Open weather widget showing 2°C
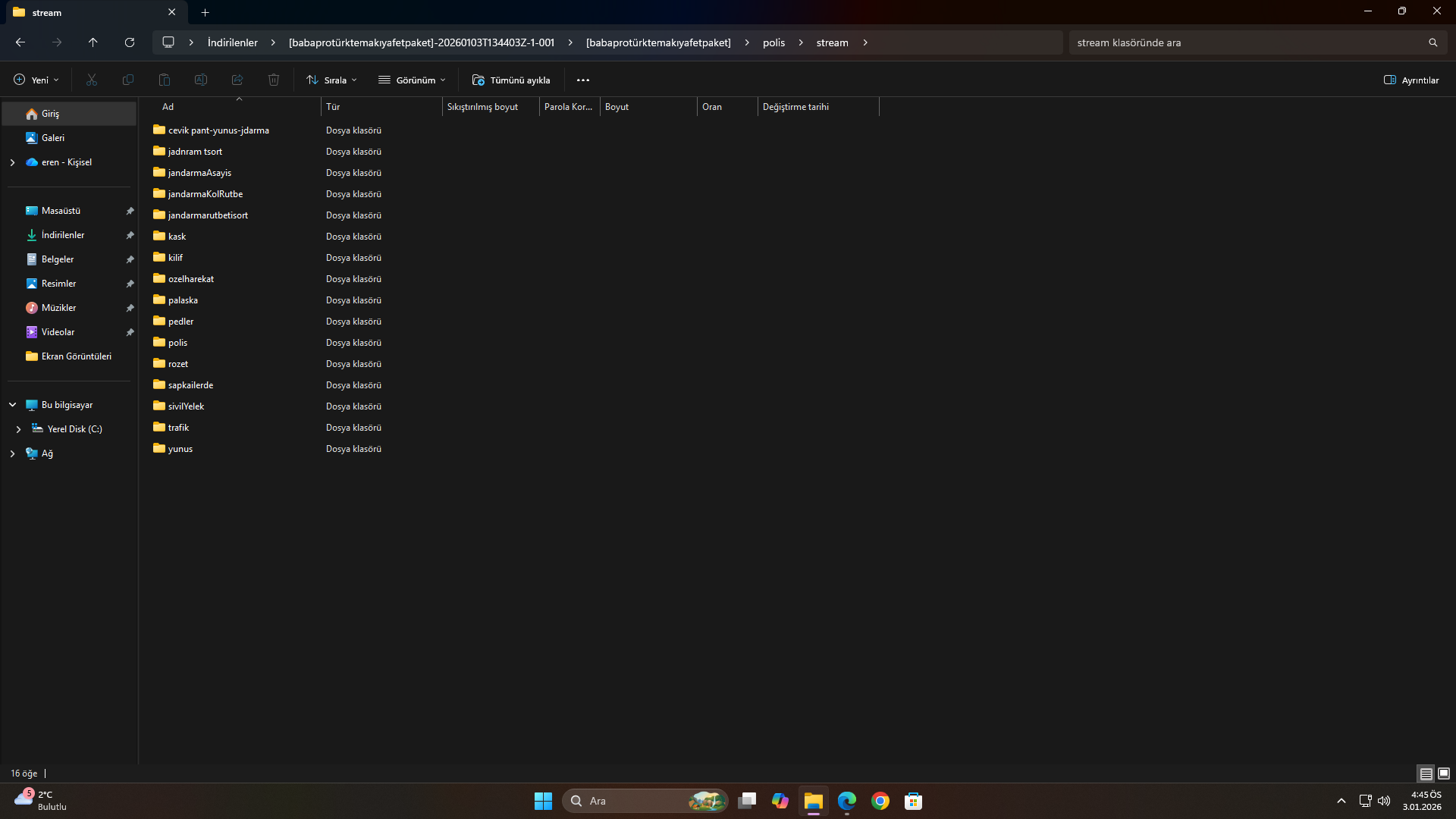This screenshot has height=819, width=1456. (x=41, y=800)
